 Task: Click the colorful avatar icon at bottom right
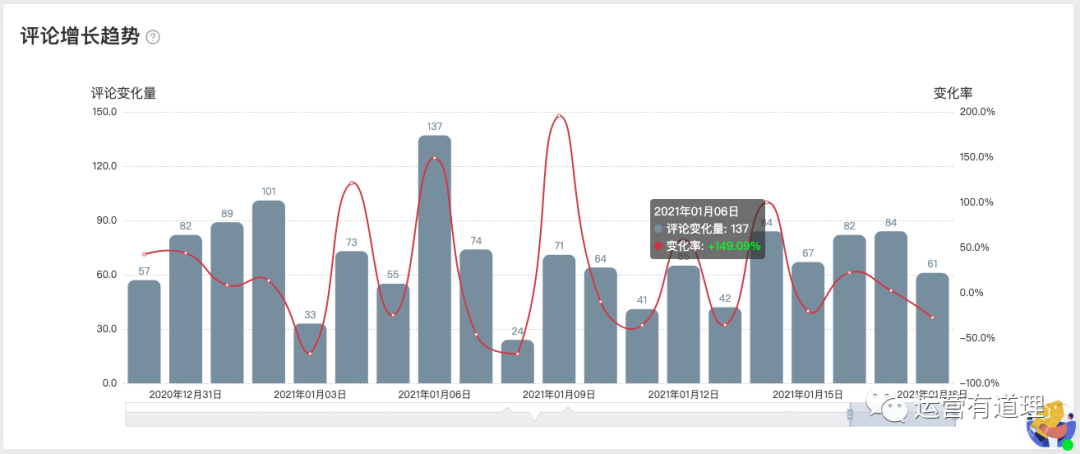click(x=1050, y=426)
